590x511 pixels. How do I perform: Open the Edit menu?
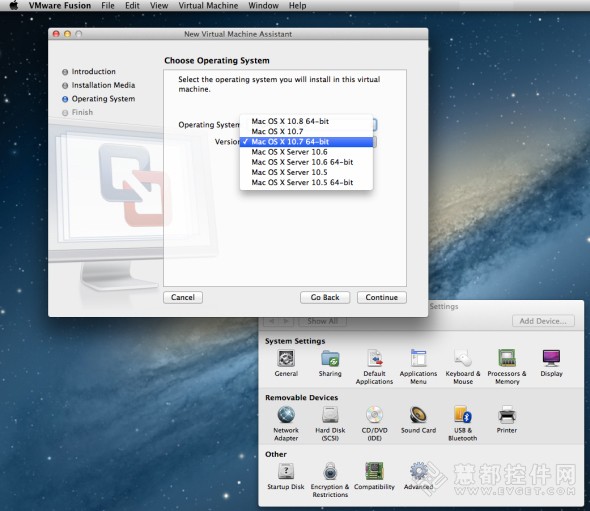click(x=132, y=6)
